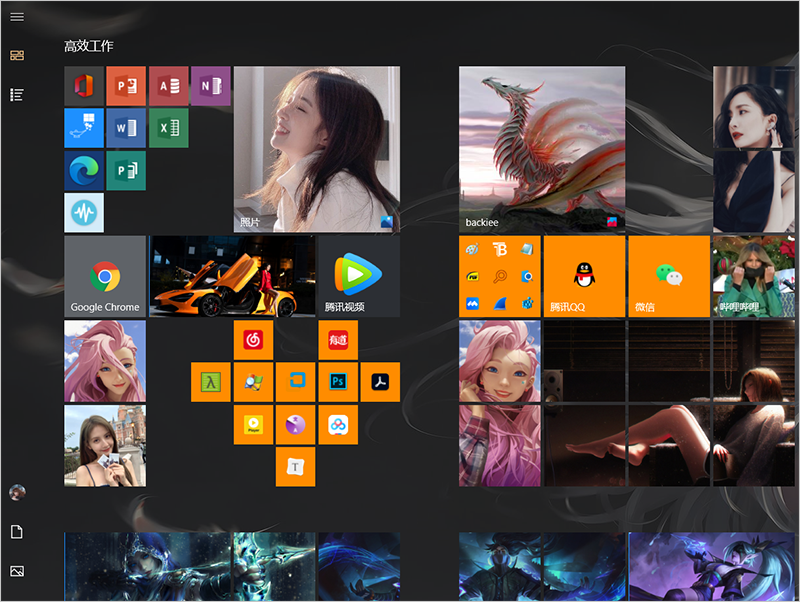The height and width of the screenshot is (602, 800).
Task: Open the Youdao dictionary tile
Action: pyautogui.click(x=337, y=340)
